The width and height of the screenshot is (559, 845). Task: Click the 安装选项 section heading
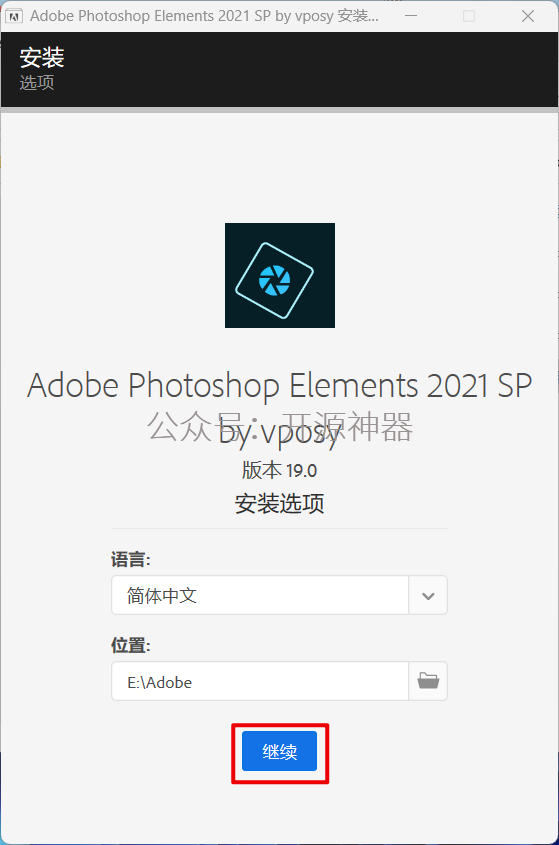[x=279, y=504]
